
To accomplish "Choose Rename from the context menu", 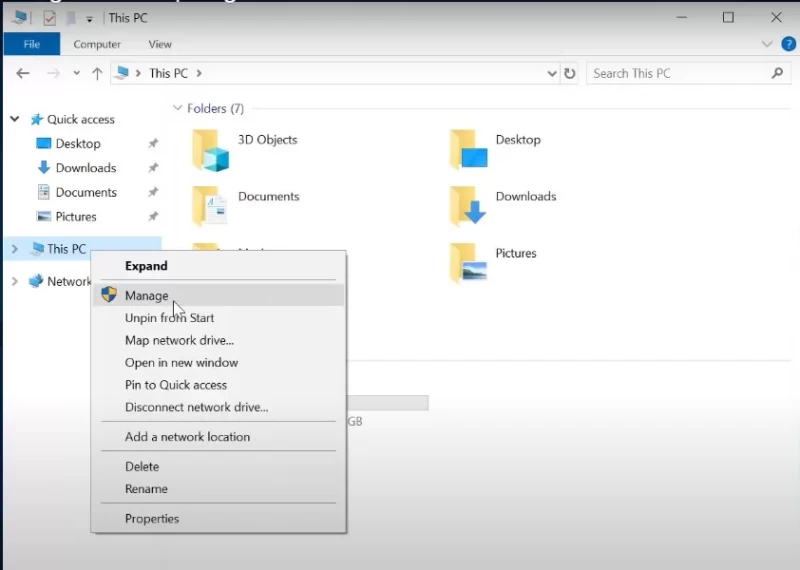I will tap(218, 489).
